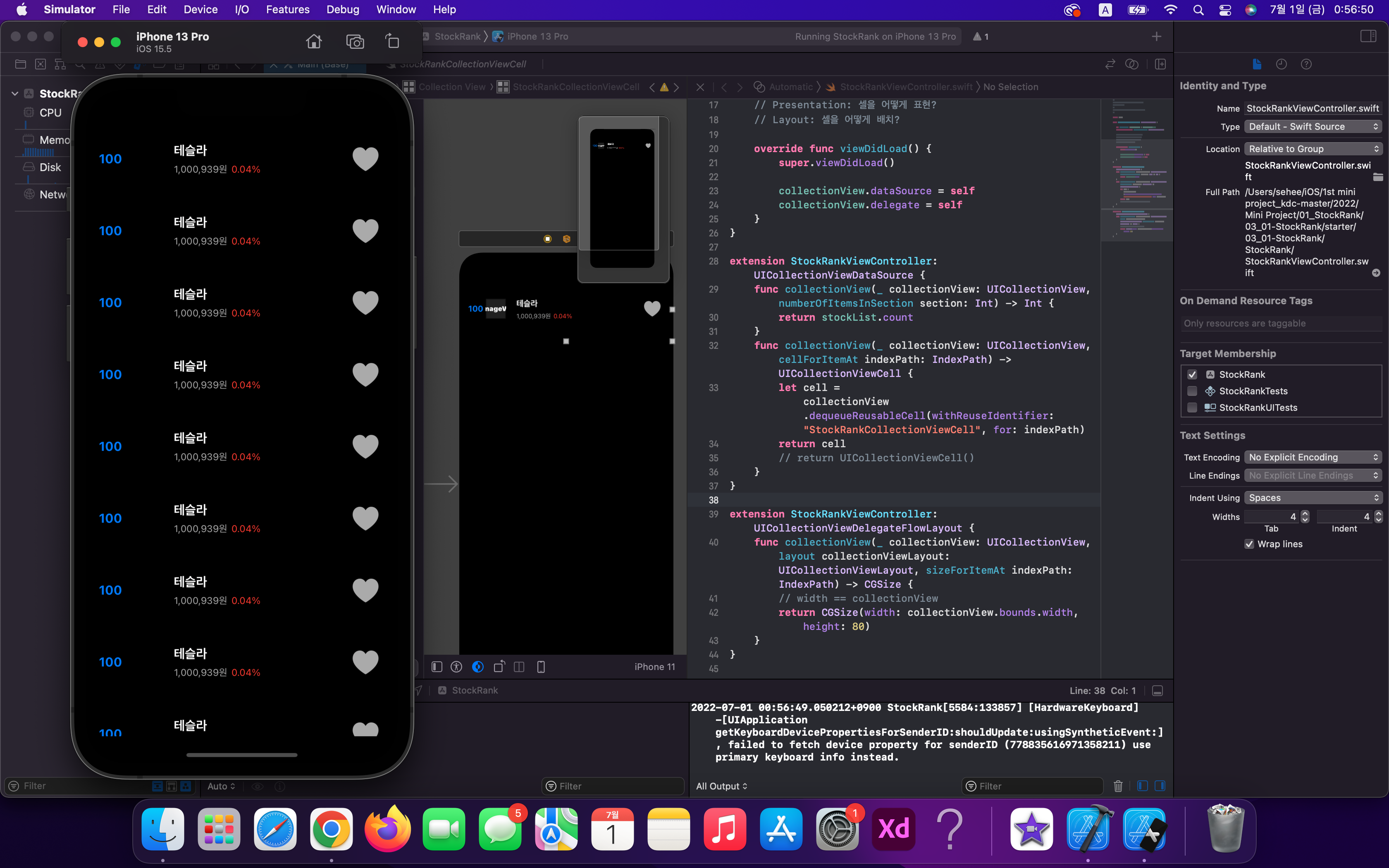Rotate the simulator device icon

[392, 41]
